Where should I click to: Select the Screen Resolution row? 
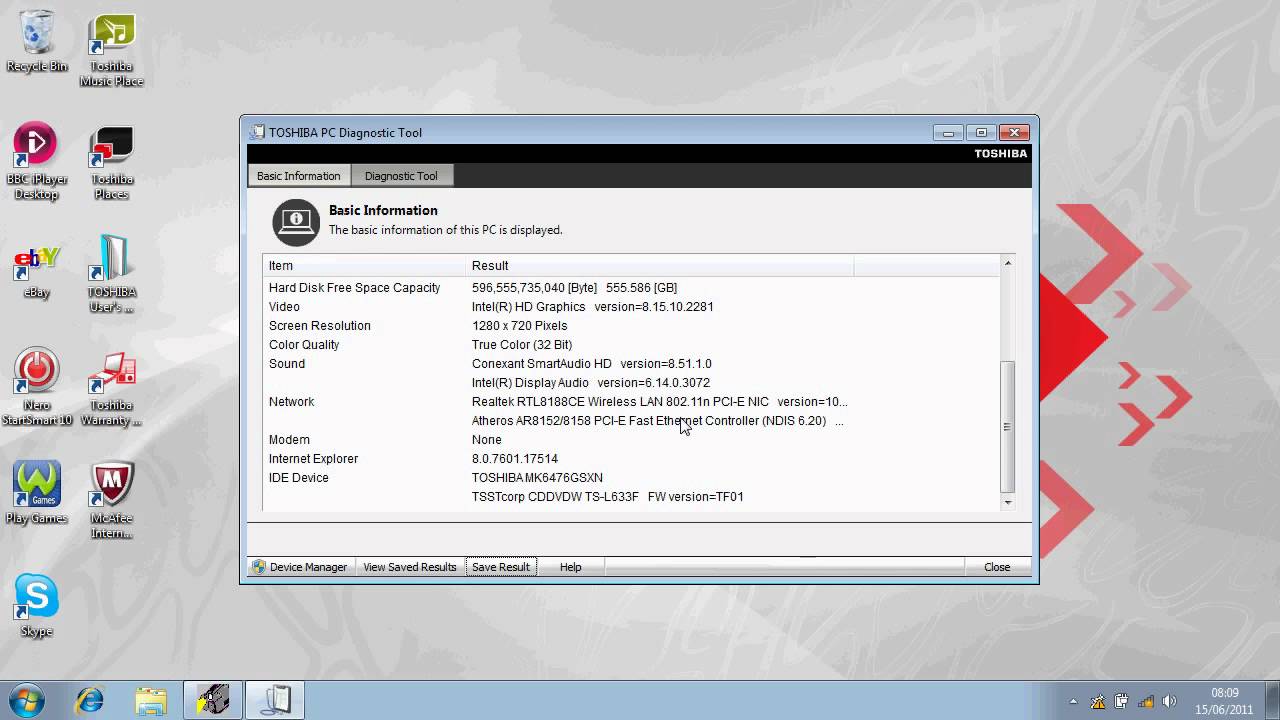pyautogui.click(x=631, y=326)
